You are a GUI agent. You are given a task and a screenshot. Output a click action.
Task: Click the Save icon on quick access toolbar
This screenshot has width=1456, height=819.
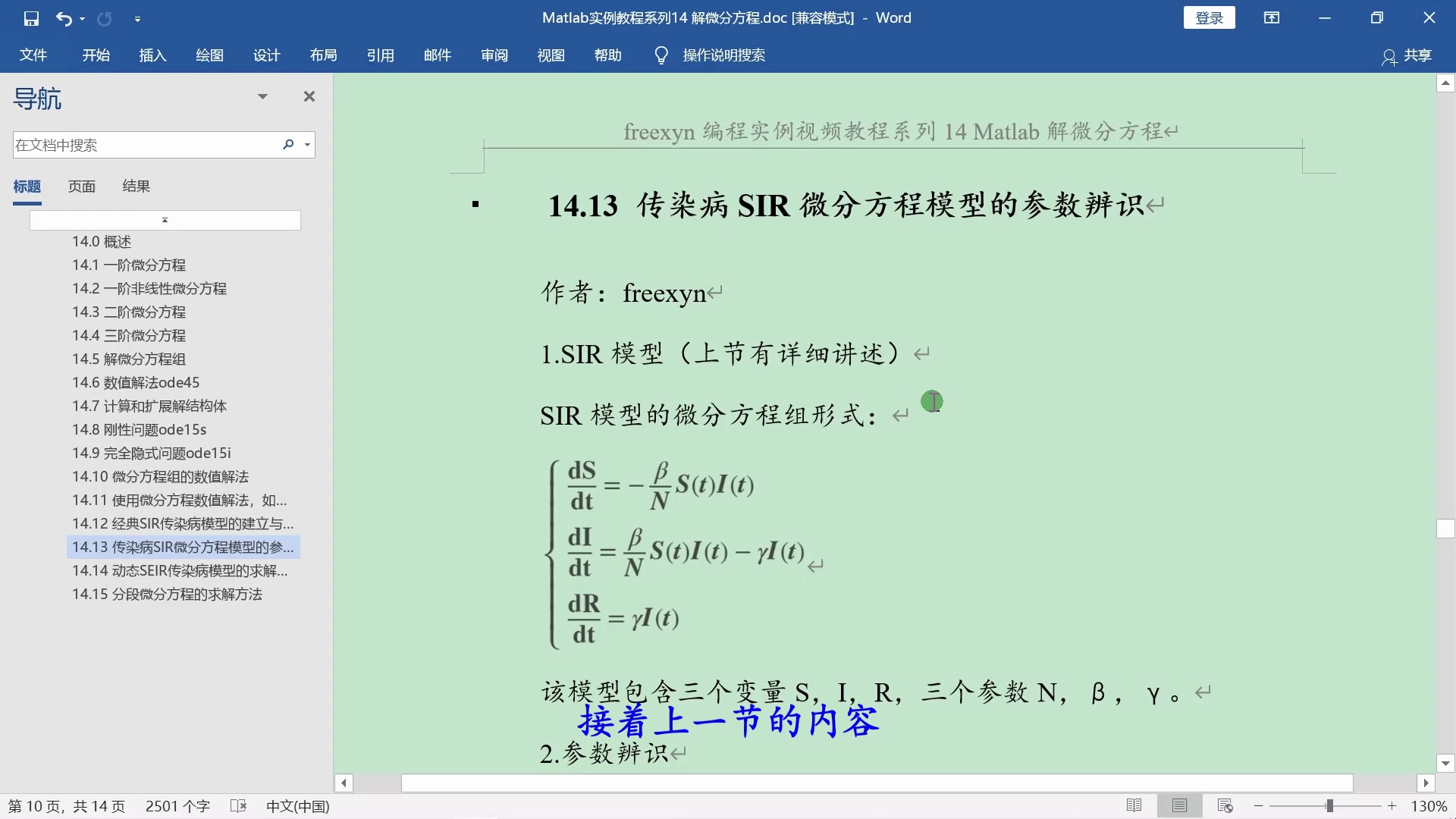tap(31, 18)
